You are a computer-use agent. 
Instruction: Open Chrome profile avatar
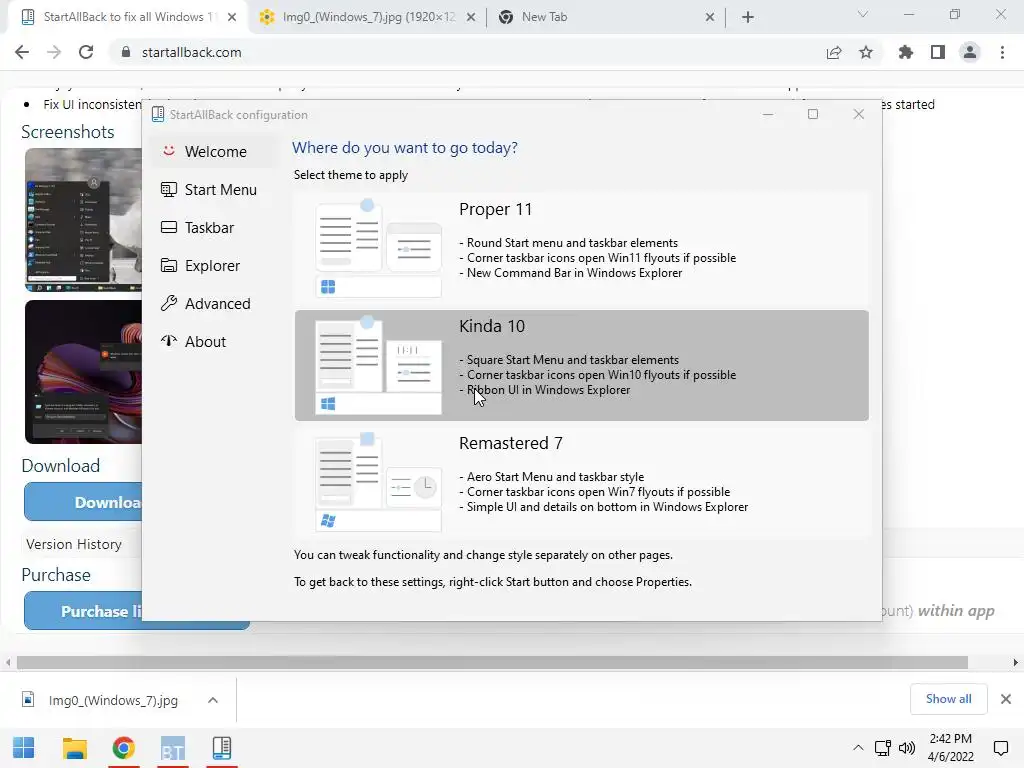pos(970,52)
